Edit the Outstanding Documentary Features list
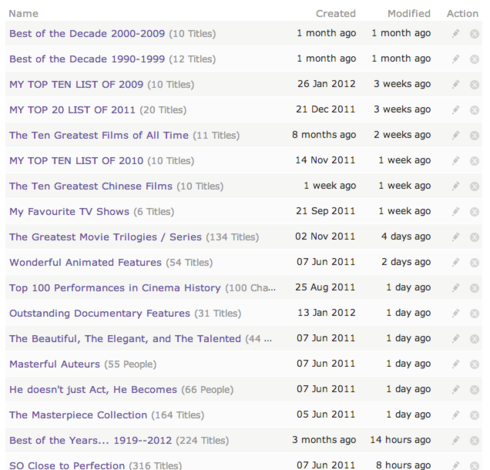Image resolution: width=490 pixels, height=470 pixels. (x=456, y=313)
